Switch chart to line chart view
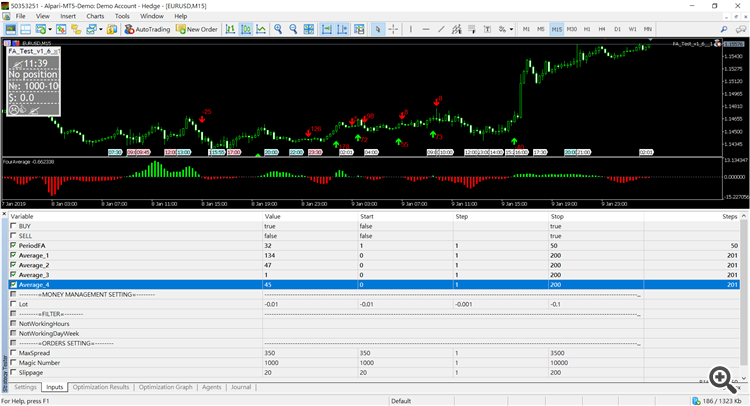Viewport: 750px width, 406px height. pos(260,29)
